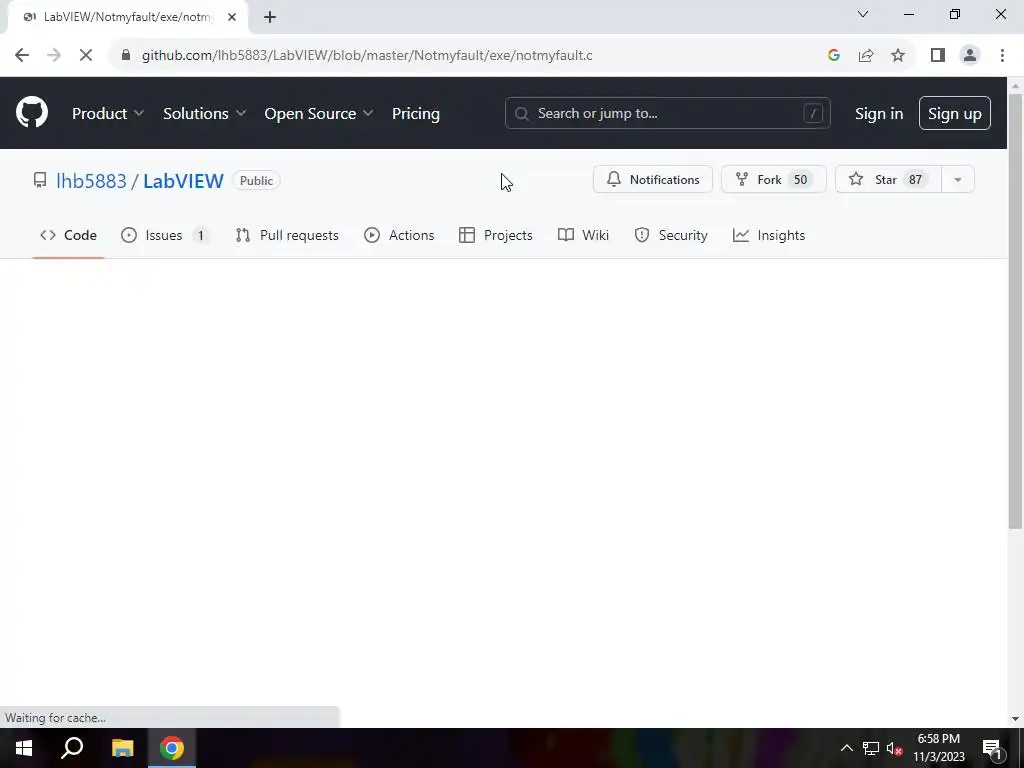
Task: Click the Sign in link
Action: click(879, 113)
